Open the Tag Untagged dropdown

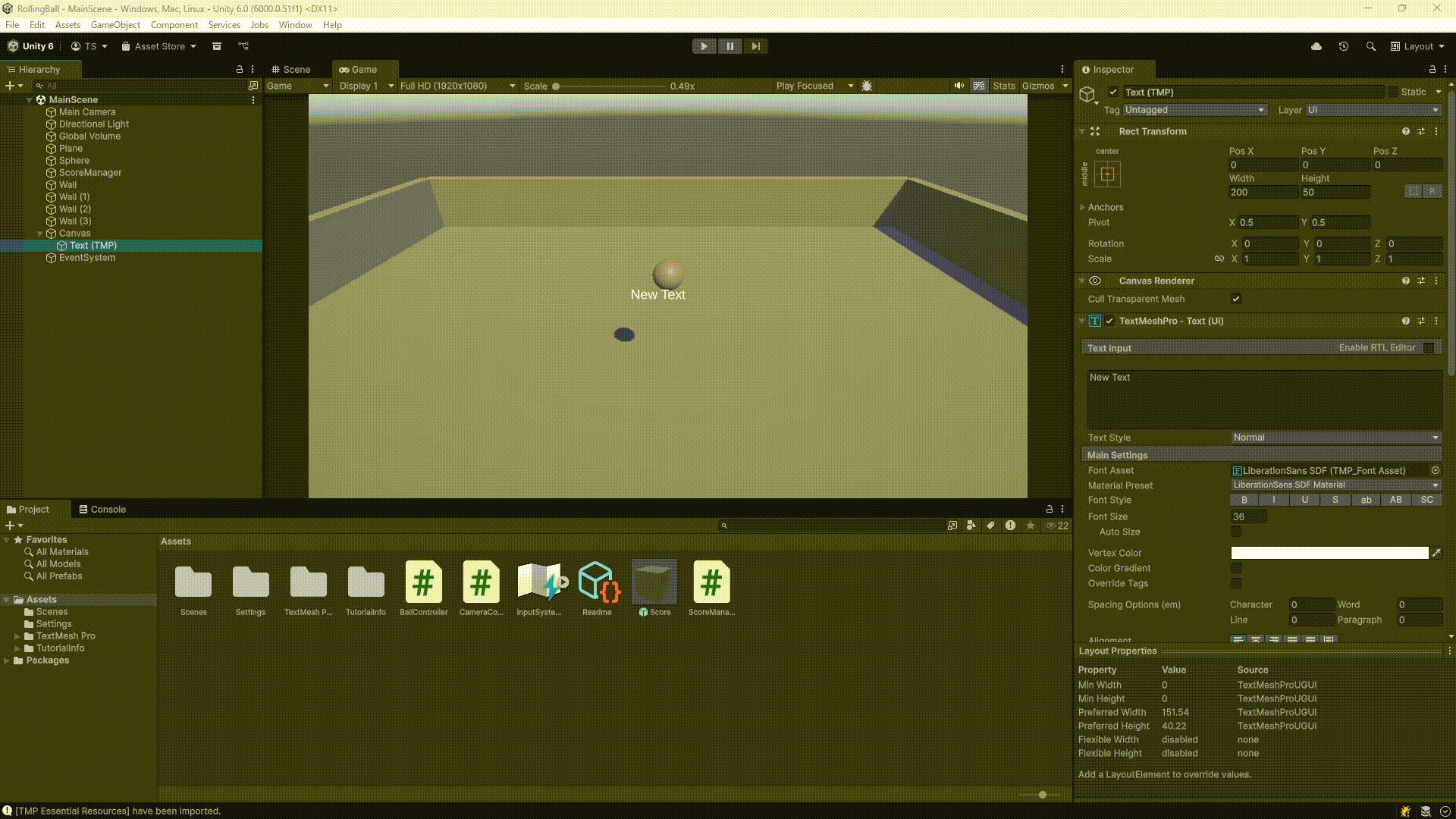click(x=1194, y=110)
